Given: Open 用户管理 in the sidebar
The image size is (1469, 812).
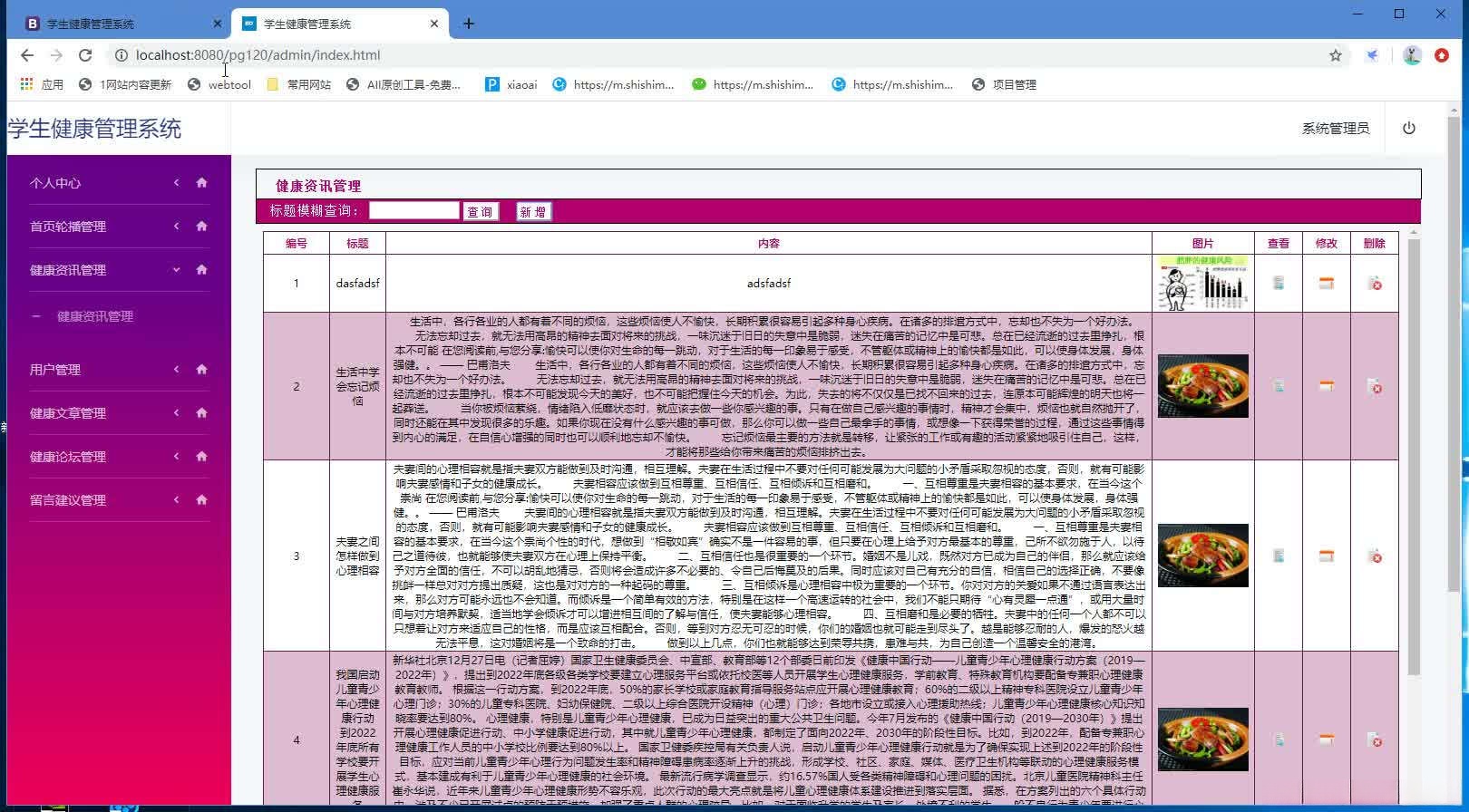Looking at the screenshot, I should [x=55, y=370].
